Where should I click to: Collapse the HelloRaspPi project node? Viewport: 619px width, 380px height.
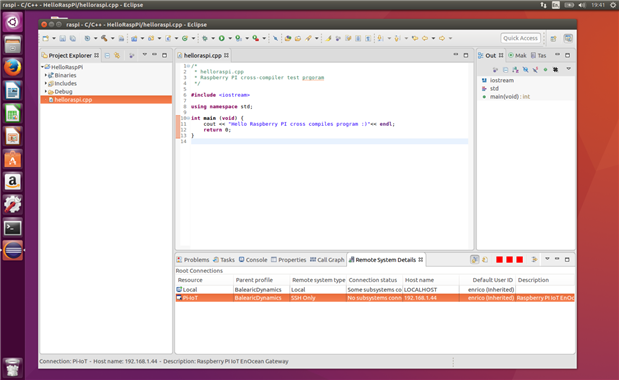42,67
